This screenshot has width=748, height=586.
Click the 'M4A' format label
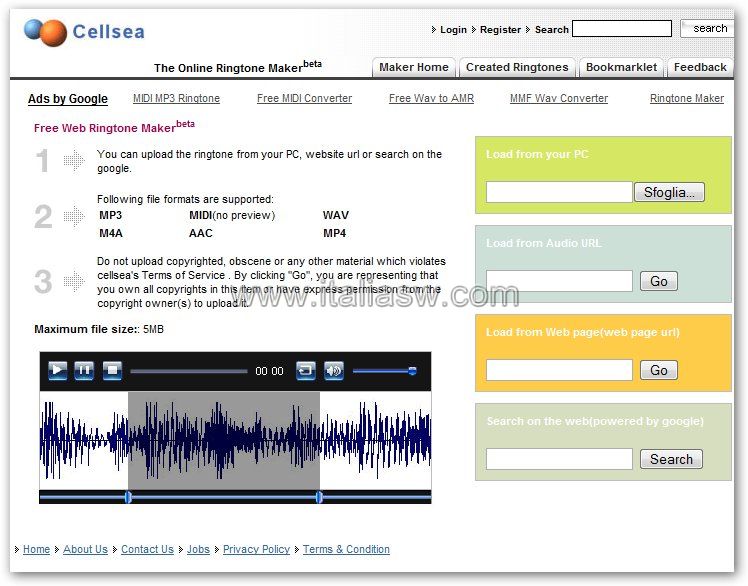[111, 233]
